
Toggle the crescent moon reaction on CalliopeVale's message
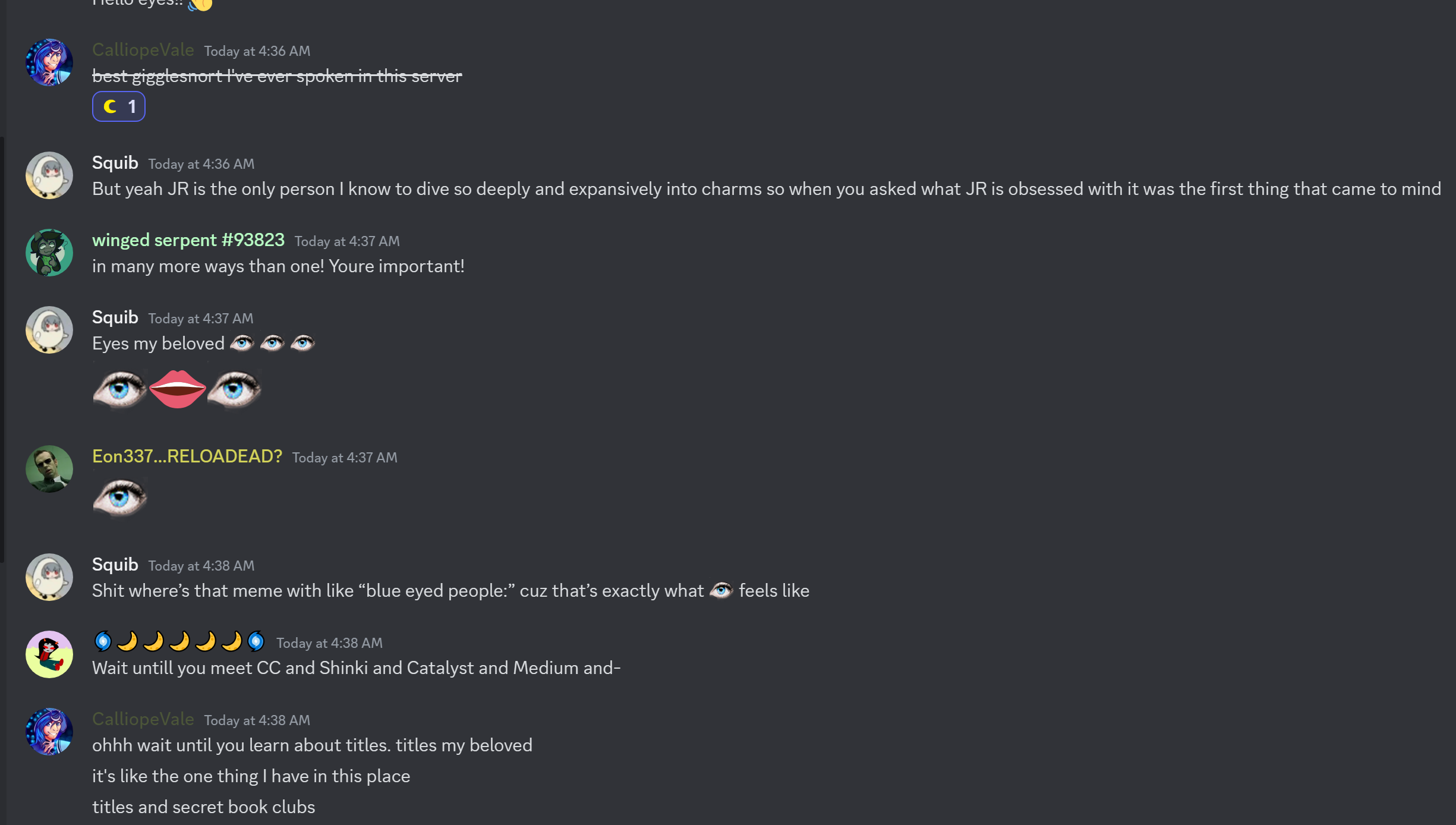coord(118,107)
